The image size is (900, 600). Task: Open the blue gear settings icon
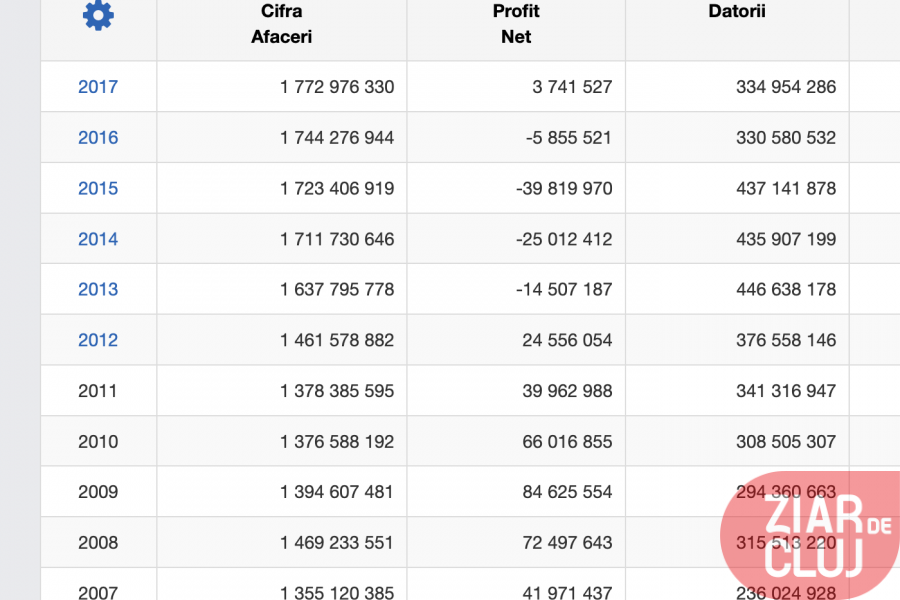coord(98,15)
